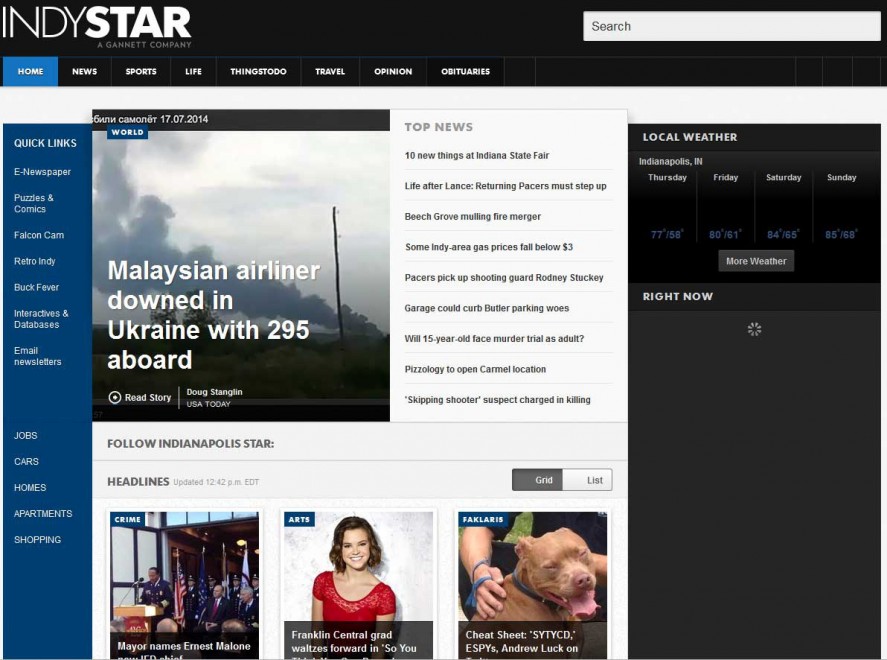Click the ARTS tag on the Franklin Central story

tap(299, 519)
